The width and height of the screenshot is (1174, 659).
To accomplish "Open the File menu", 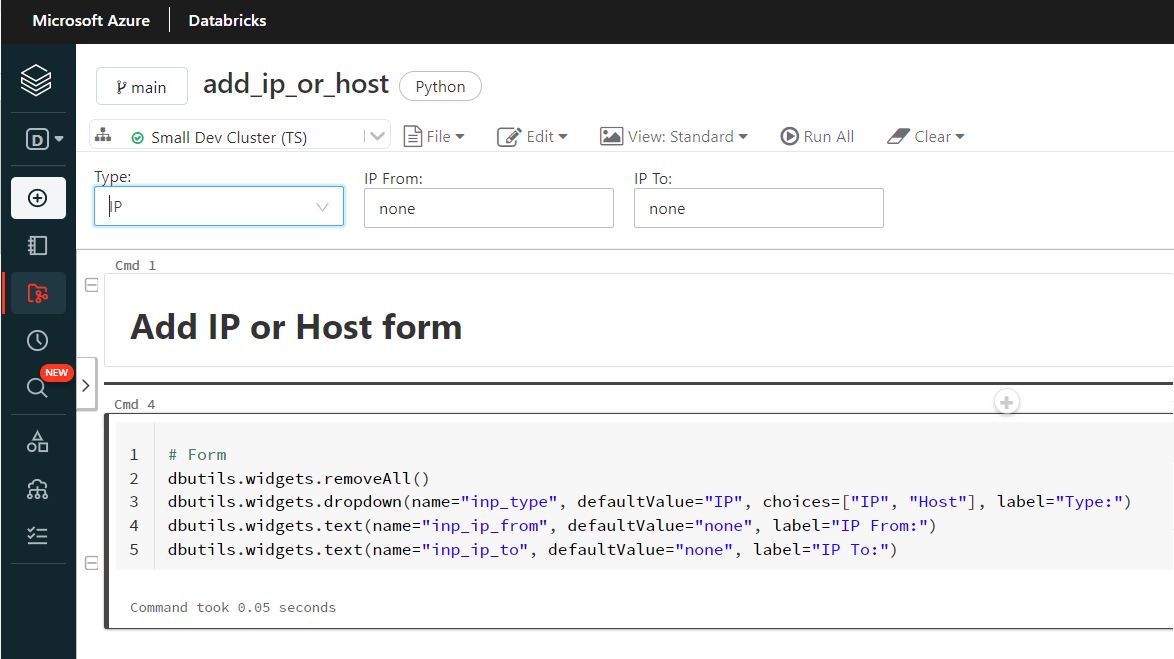I will point(434,136).
